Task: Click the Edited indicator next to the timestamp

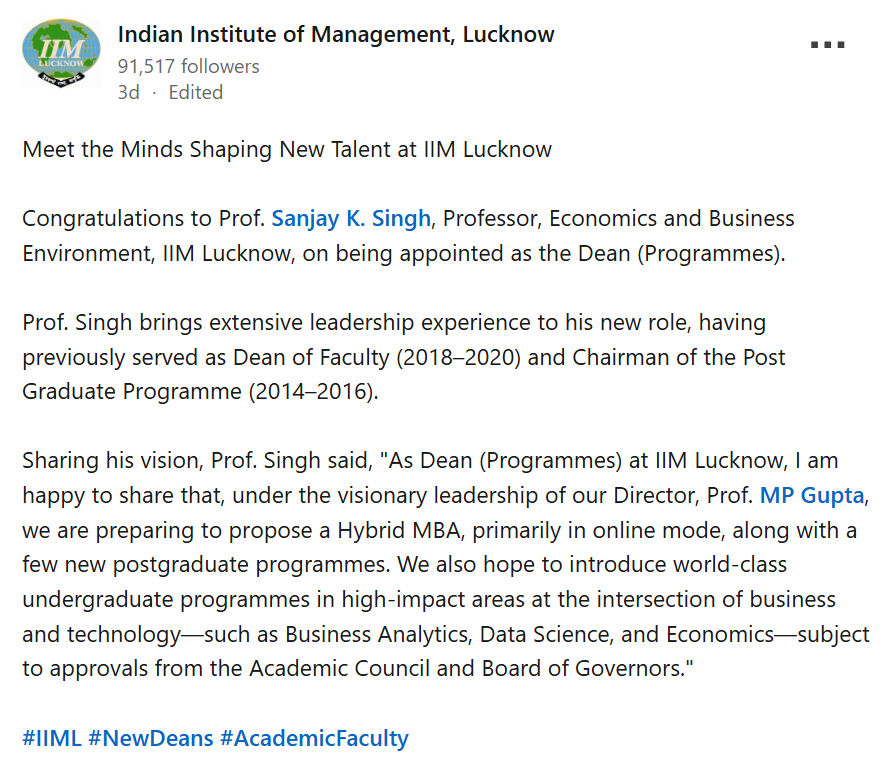Action: pos(195,91)
